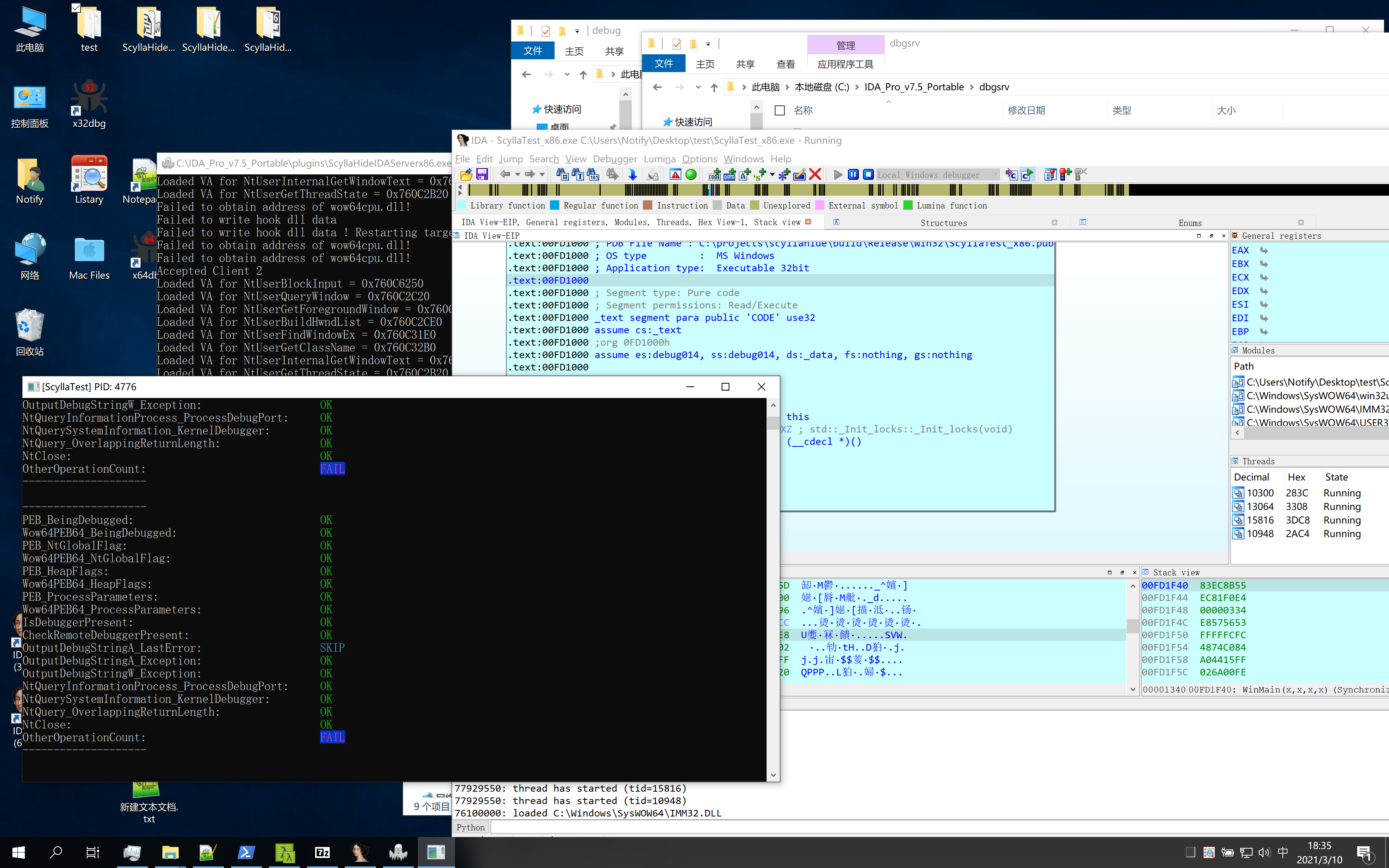
Task: Click the IDA save database icon
Action: [x=482, y=174]
